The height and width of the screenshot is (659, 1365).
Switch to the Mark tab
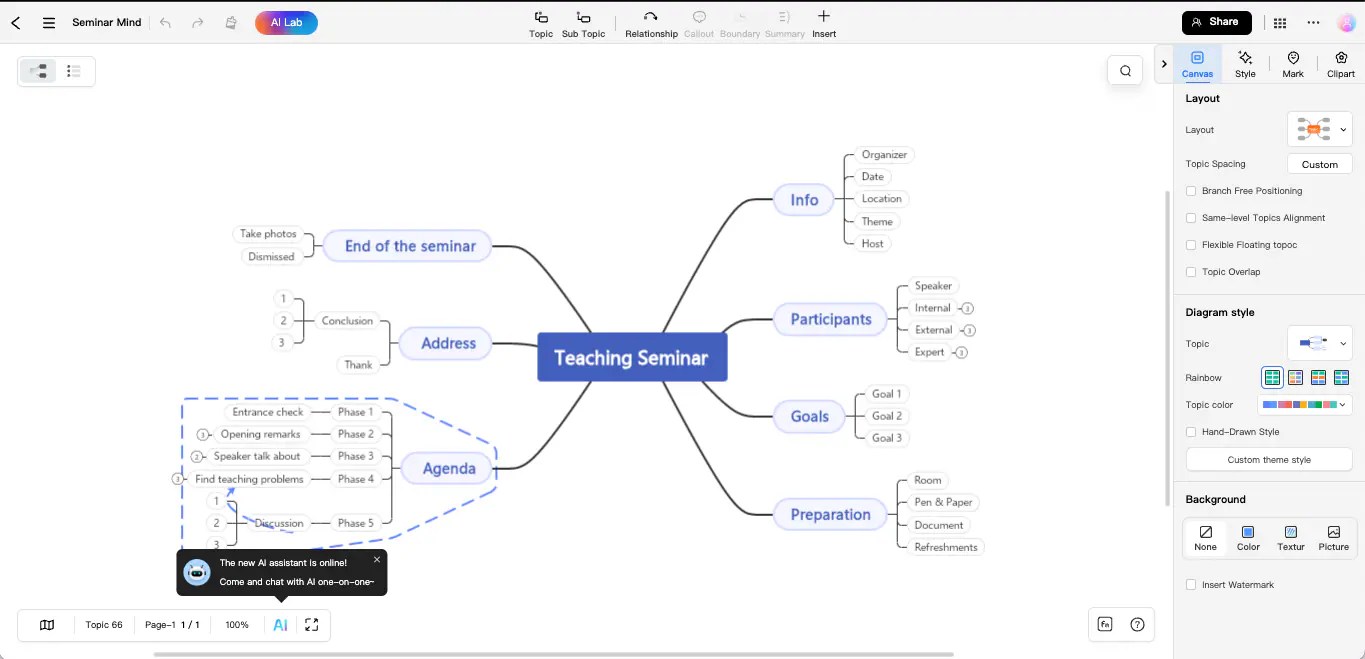point(1293,64)
